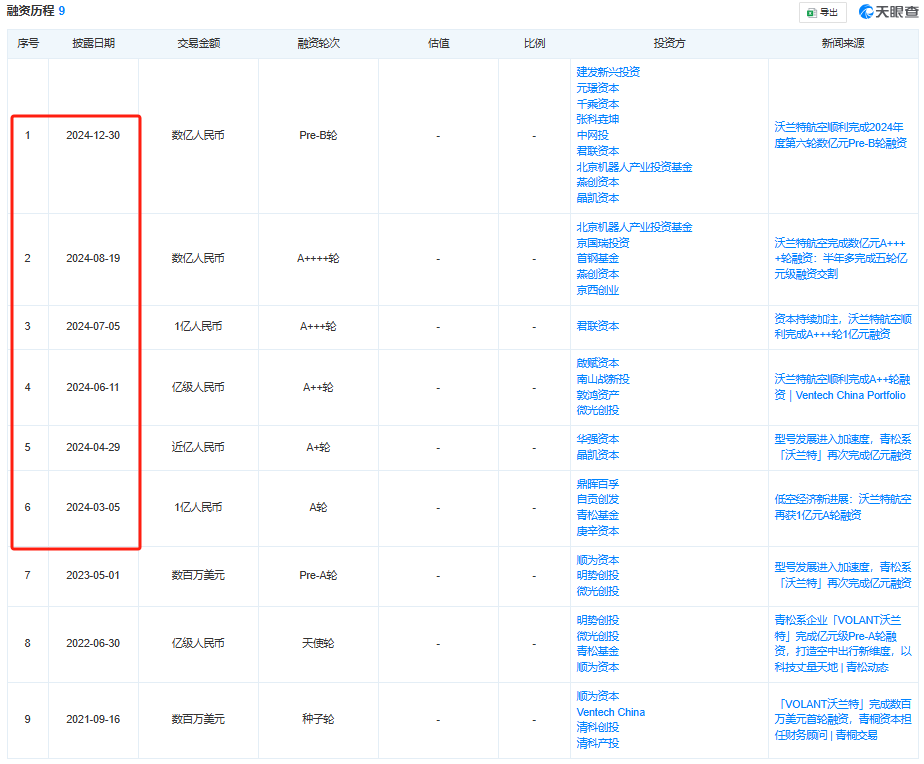Screen dimensions: 924x764
Task: Click date cell 2024-07-05
Action: [93, 326]
